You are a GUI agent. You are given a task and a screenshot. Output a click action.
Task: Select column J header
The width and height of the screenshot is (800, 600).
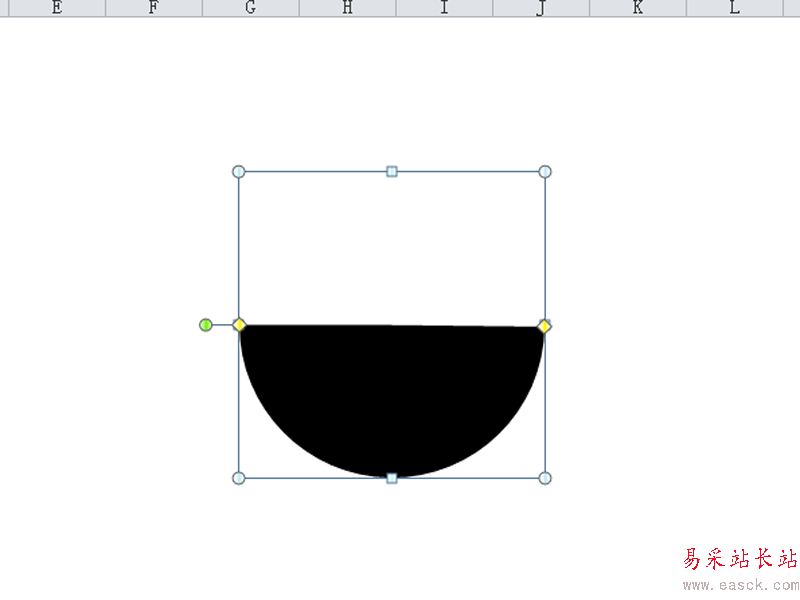[x=541, y=8]
